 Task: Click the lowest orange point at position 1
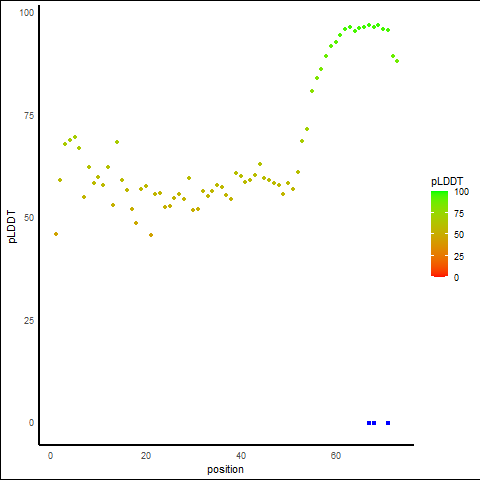(56, 234)
